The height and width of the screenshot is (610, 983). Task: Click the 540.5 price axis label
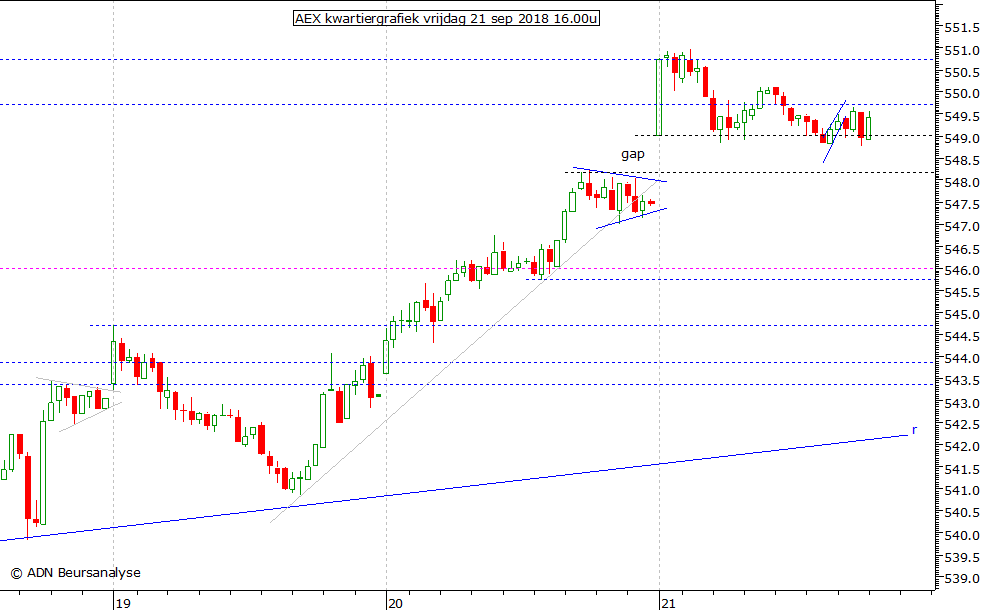click(962, 513)
